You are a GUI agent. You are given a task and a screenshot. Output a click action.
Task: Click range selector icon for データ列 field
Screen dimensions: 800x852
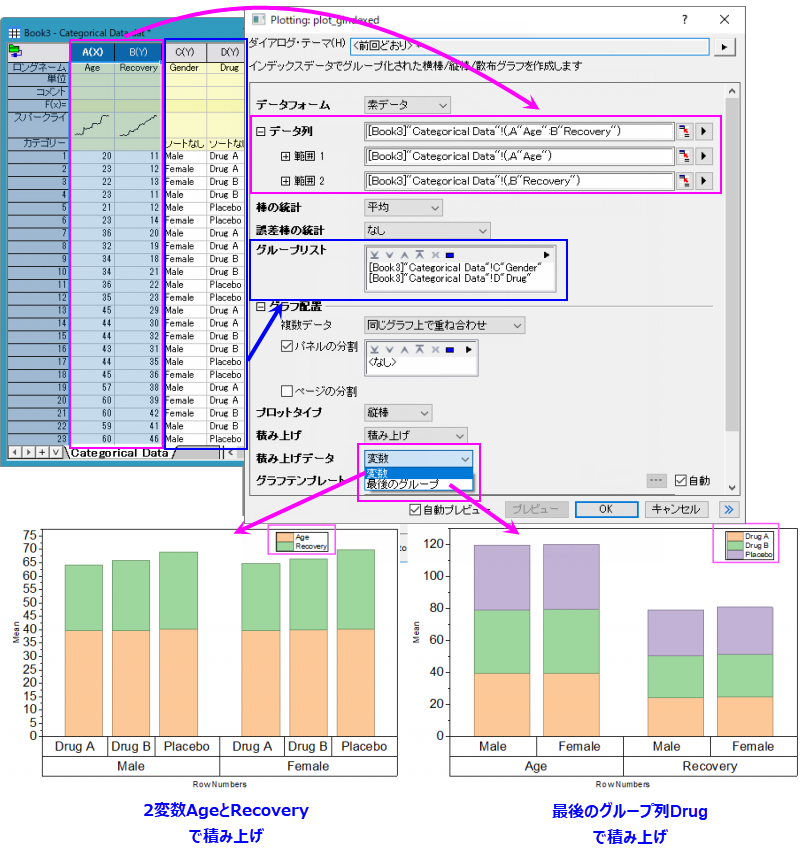coord(684,131)
